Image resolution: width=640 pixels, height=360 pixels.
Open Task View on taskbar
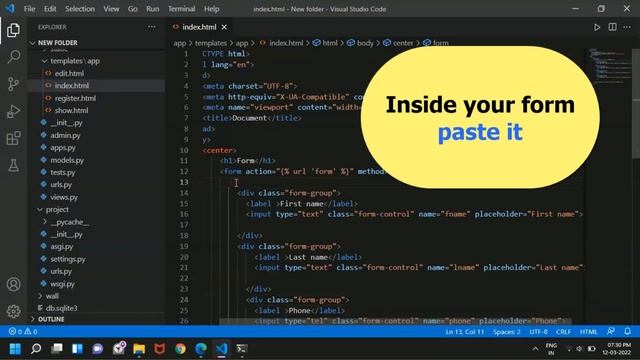click(x=57, y=349)
